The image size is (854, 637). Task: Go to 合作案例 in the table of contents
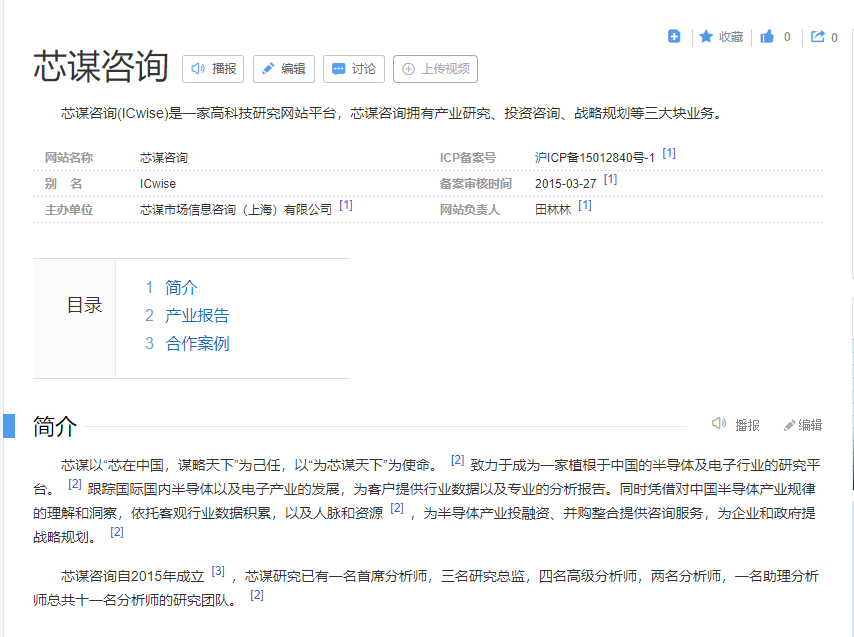tap(197, 344)
